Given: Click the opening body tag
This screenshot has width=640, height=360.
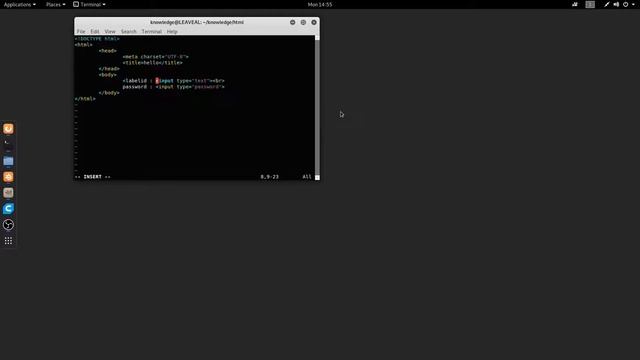Looking at the screenshot, I should point(108,75).
